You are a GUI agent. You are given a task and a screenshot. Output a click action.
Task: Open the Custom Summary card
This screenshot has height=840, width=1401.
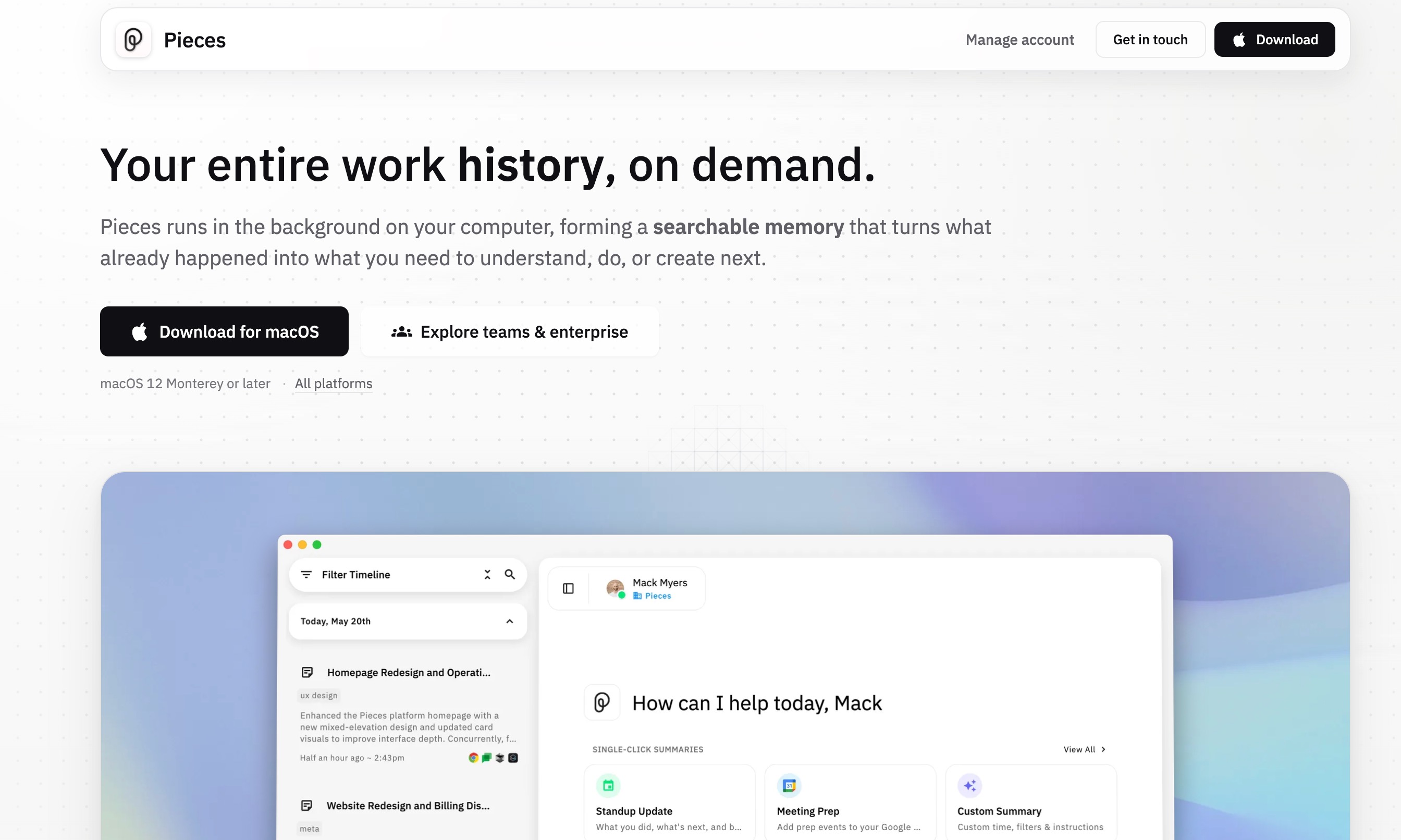[1031, 802]
